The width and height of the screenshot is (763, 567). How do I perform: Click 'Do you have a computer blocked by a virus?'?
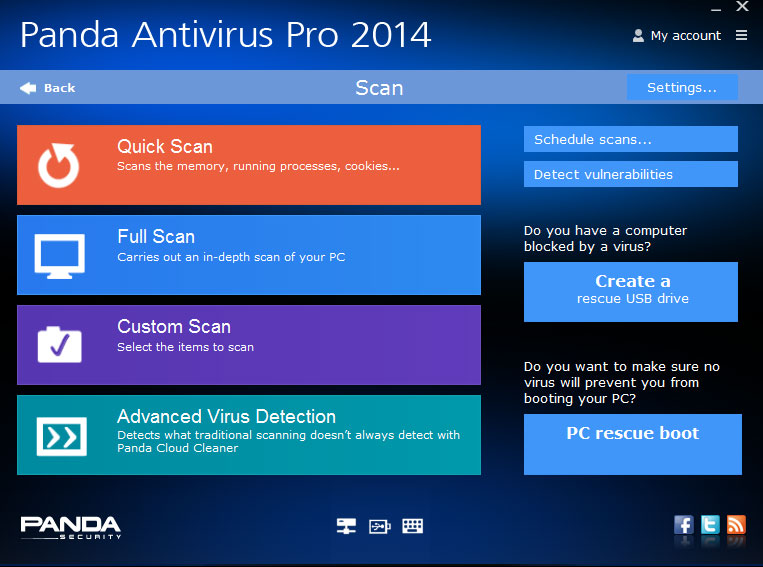tap(605, 238)
